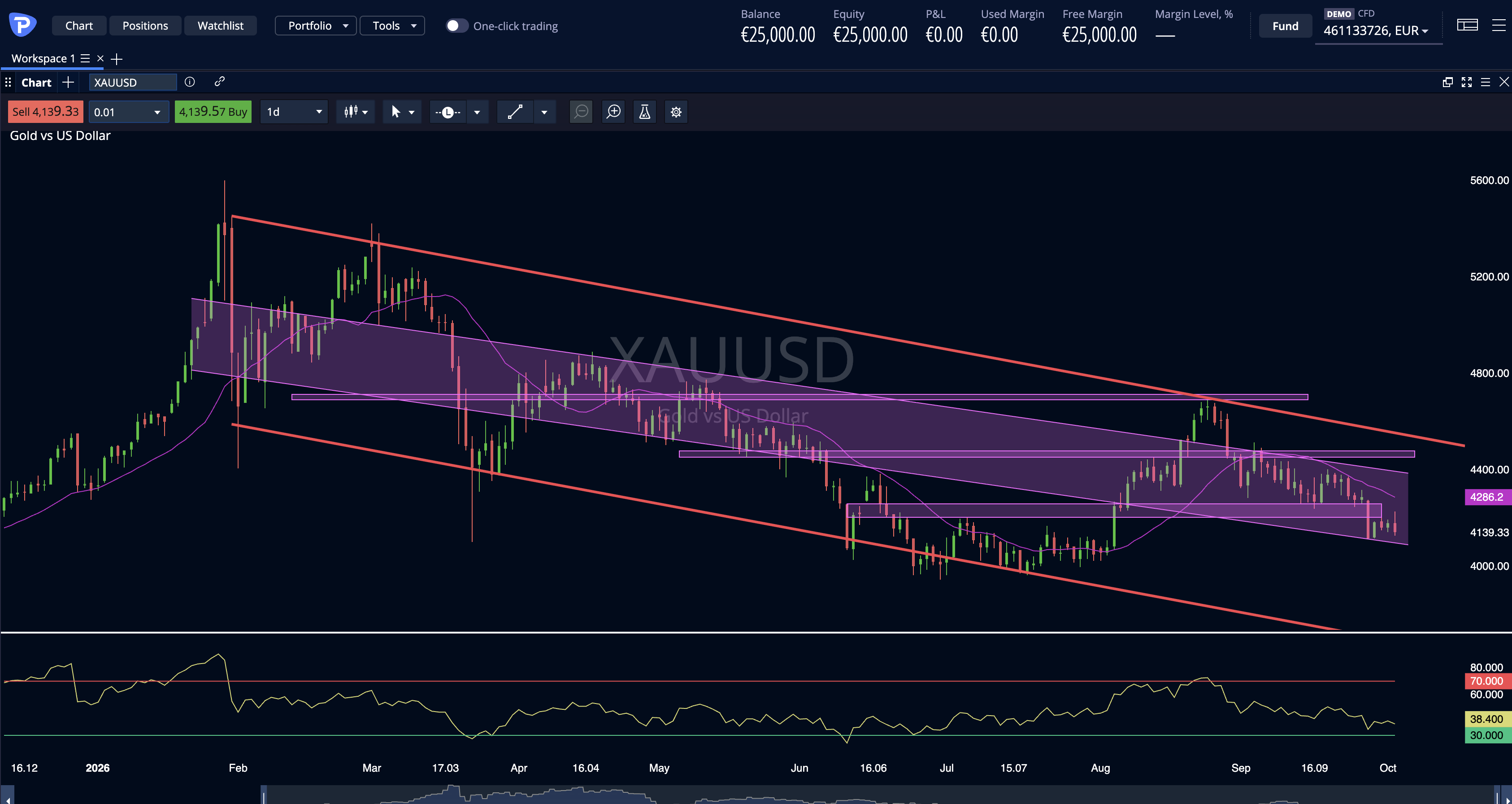Click the zoom out magnifier icon
This screenshot has height=804, width=1512.
point(581,112)
